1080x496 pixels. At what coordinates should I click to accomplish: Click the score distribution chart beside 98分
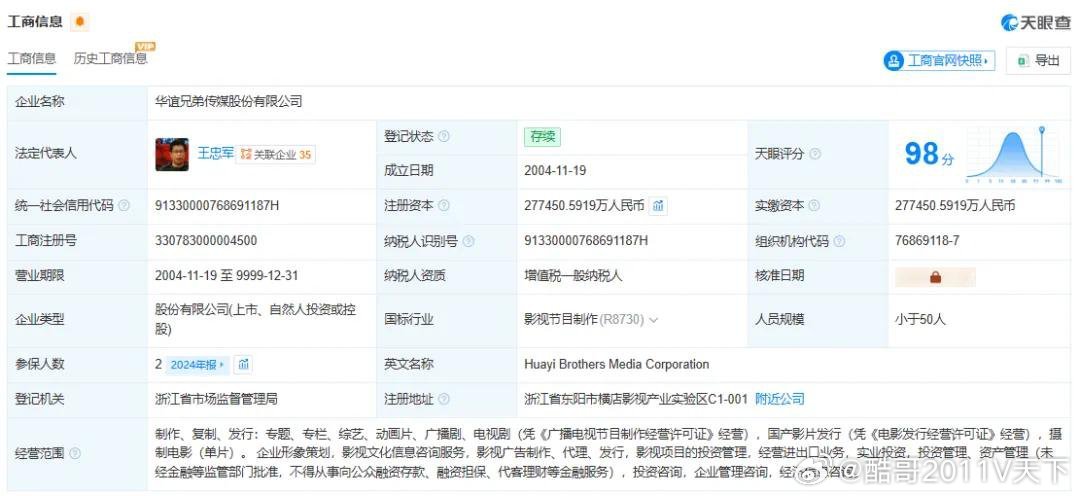pos(1016,154)
